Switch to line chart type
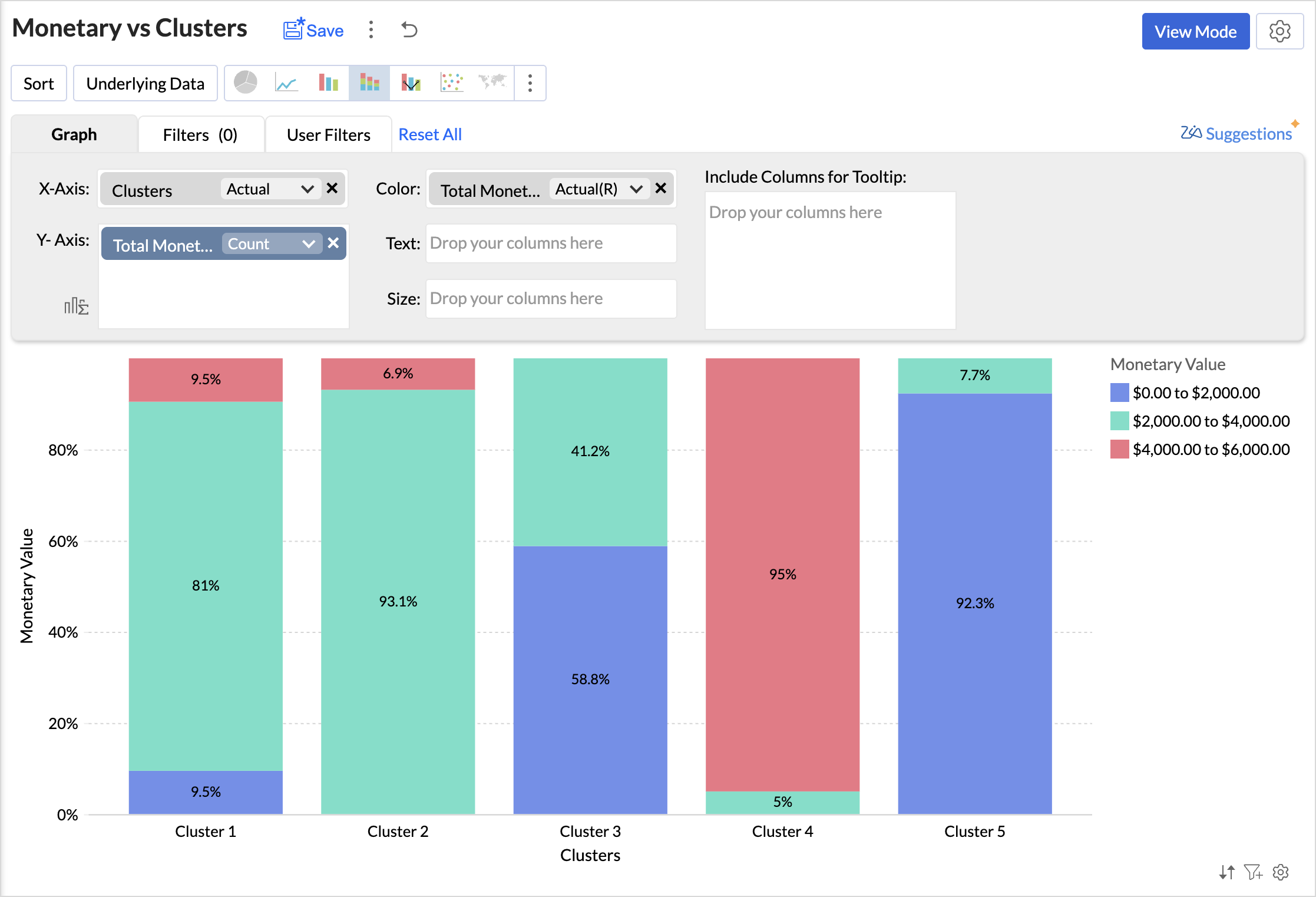This screenshot has width=1316, height=897. (286, 83)
